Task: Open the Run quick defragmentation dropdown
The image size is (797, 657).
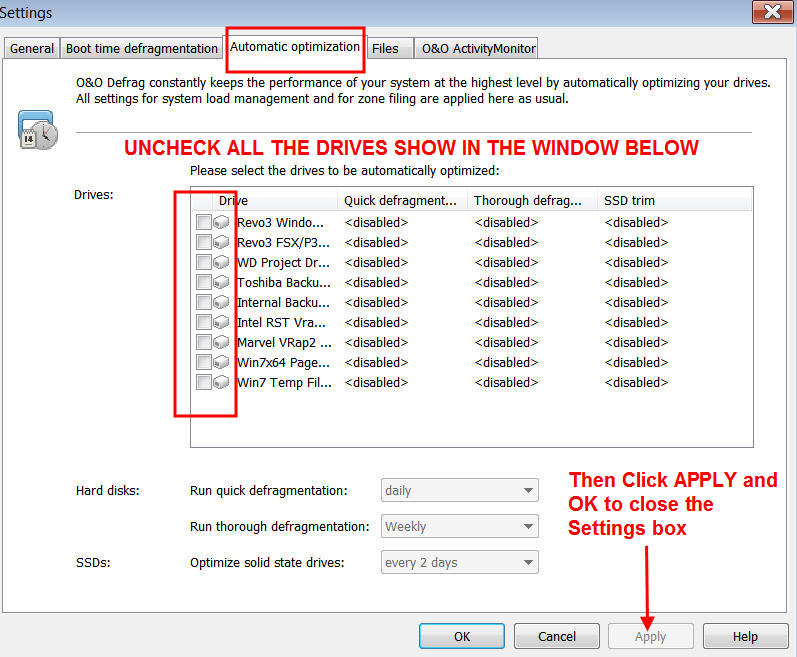Action: tap(459, 490)
